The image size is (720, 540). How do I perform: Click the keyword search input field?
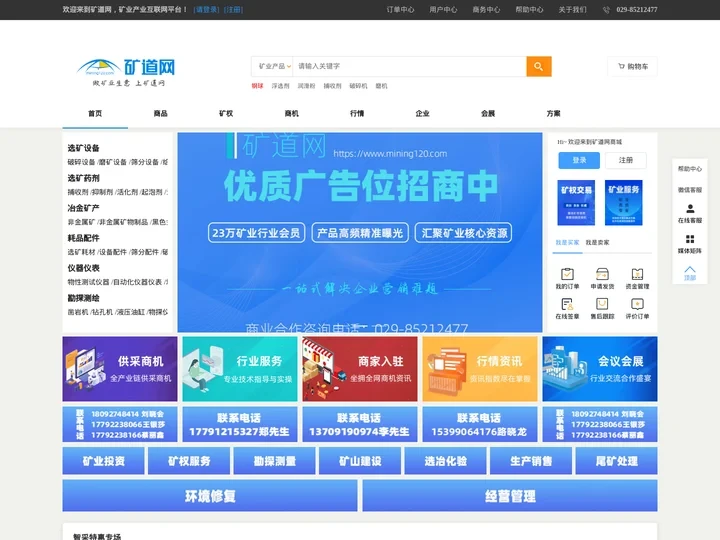[x=410, y=67]
